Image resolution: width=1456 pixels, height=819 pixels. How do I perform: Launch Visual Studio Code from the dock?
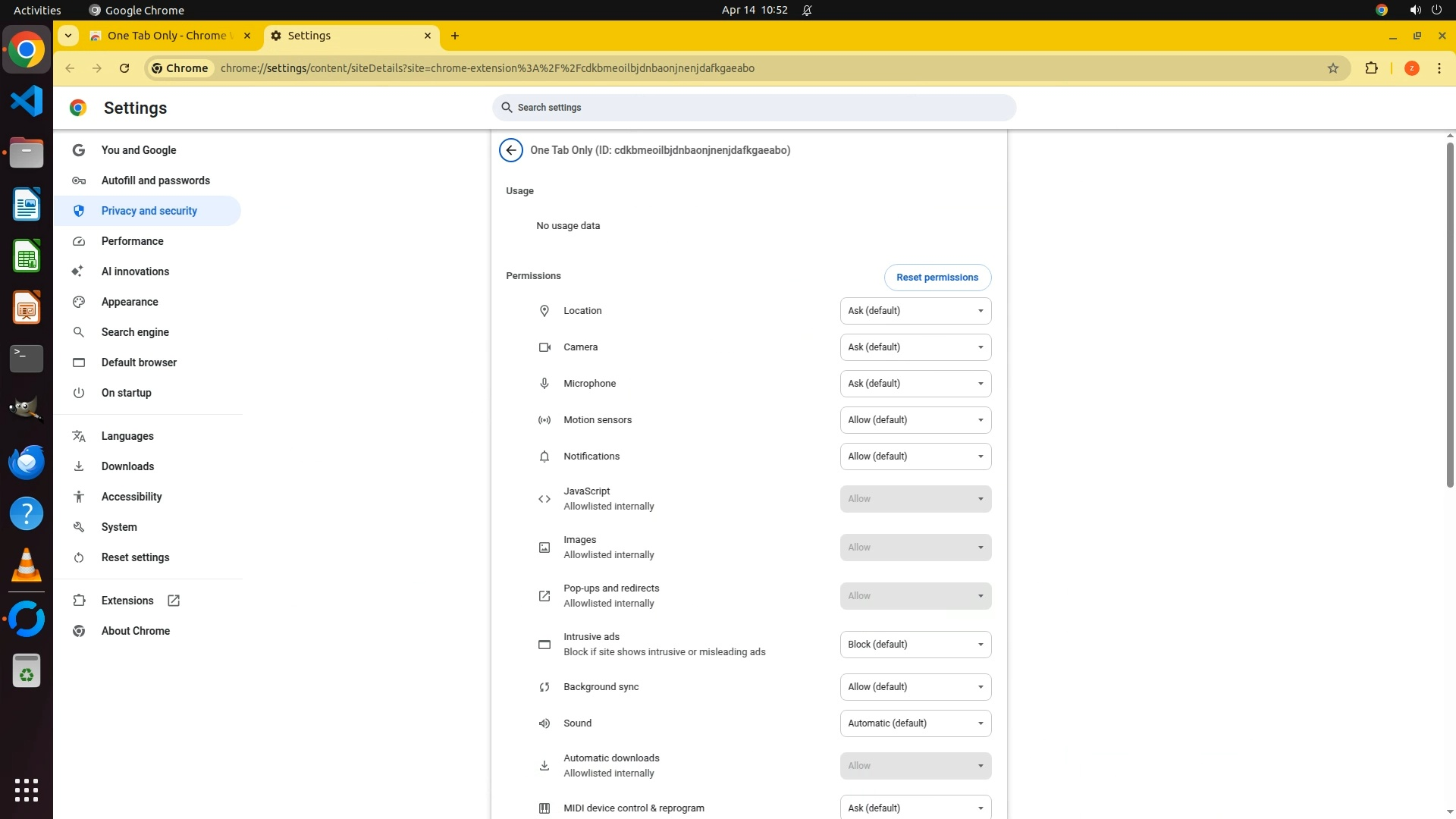(27, 101)
